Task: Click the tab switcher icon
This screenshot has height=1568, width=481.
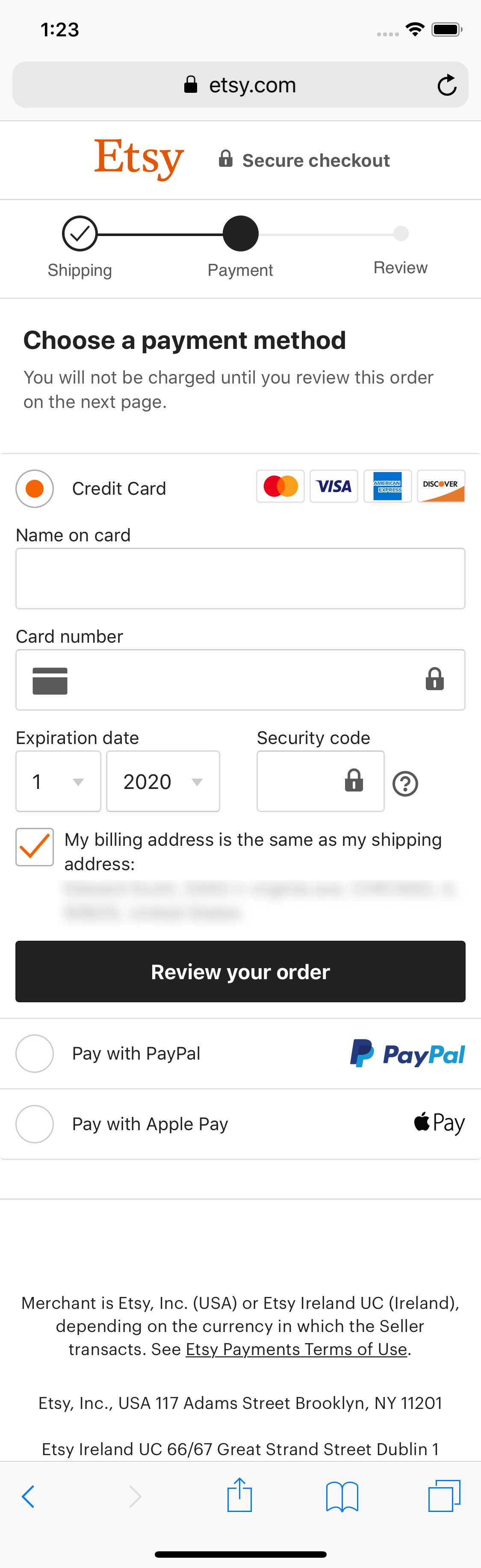Action: (x=443, y=1495)
